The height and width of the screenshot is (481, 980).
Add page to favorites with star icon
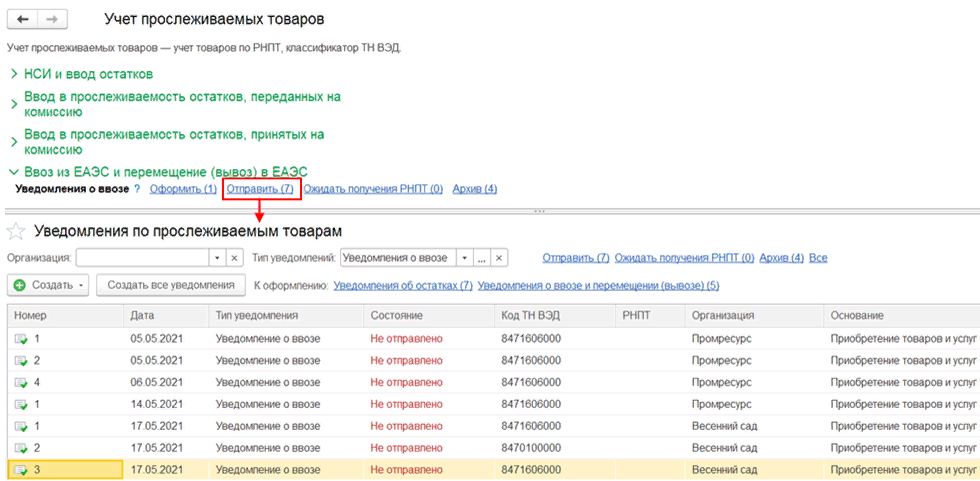[16, 232]
